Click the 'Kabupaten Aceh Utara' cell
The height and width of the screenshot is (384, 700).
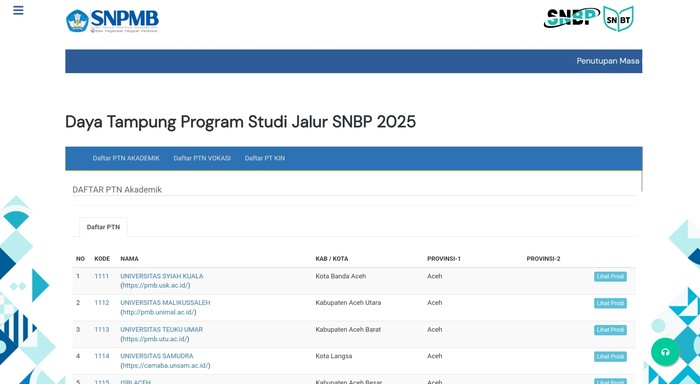point(348,302)
